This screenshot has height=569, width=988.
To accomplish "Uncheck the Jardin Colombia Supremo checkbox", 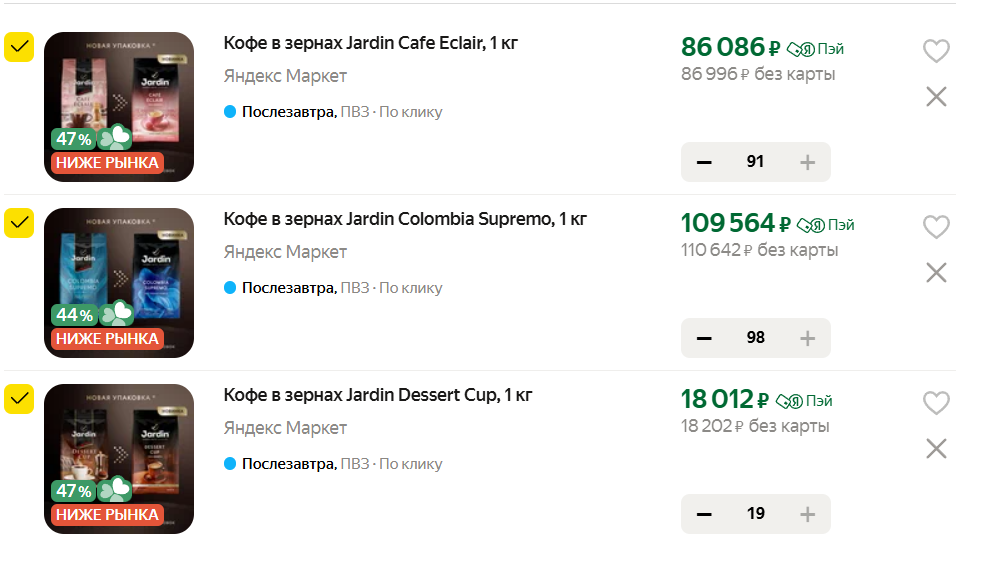I will tap(20, 223).
